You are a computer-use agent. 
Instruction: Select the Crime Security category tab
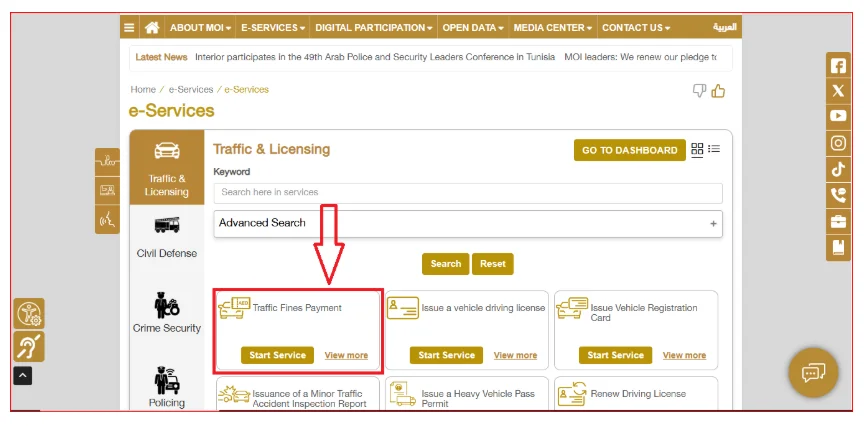pos(167,313)
